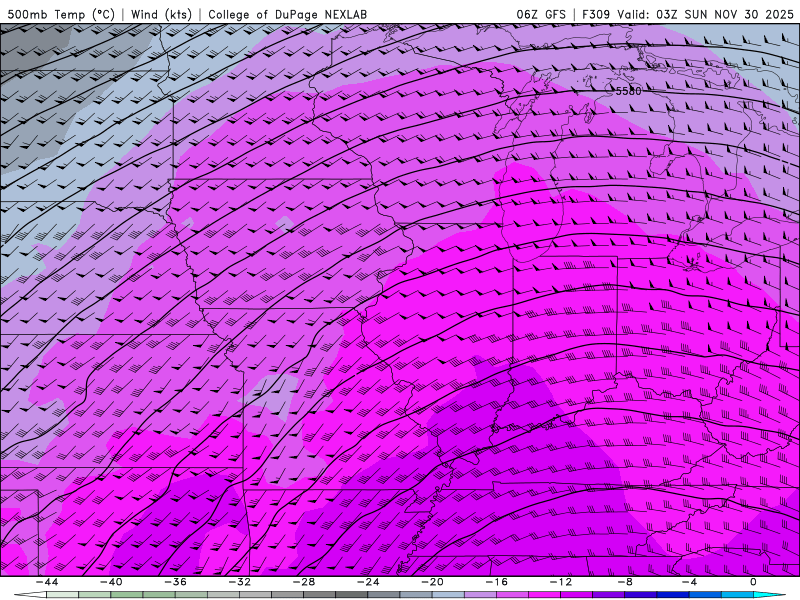
Task: Click the "-8" colorbar tick label
Action: coord(626,582)
